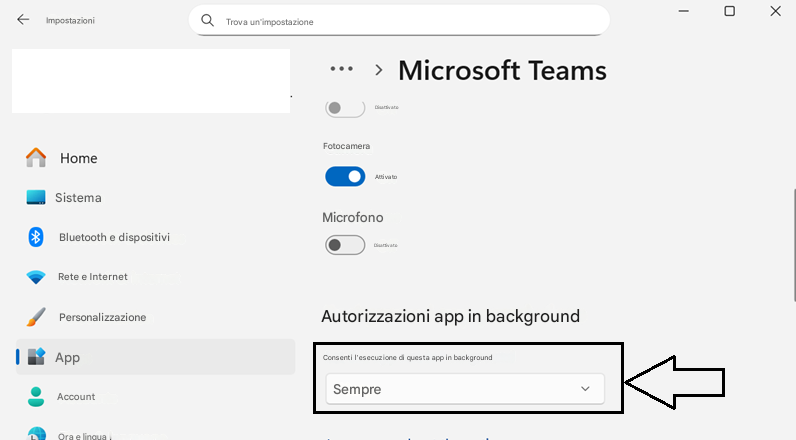Image resolution: width=796 pixels, height=440 pixels.
Task: Click the Microfono label
Action: coord(352,217)
